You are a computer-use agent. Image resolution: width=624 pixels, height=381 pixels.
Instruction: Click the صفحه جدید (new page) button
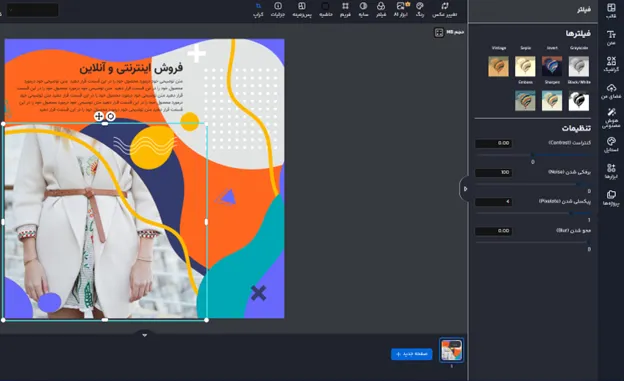411,354
